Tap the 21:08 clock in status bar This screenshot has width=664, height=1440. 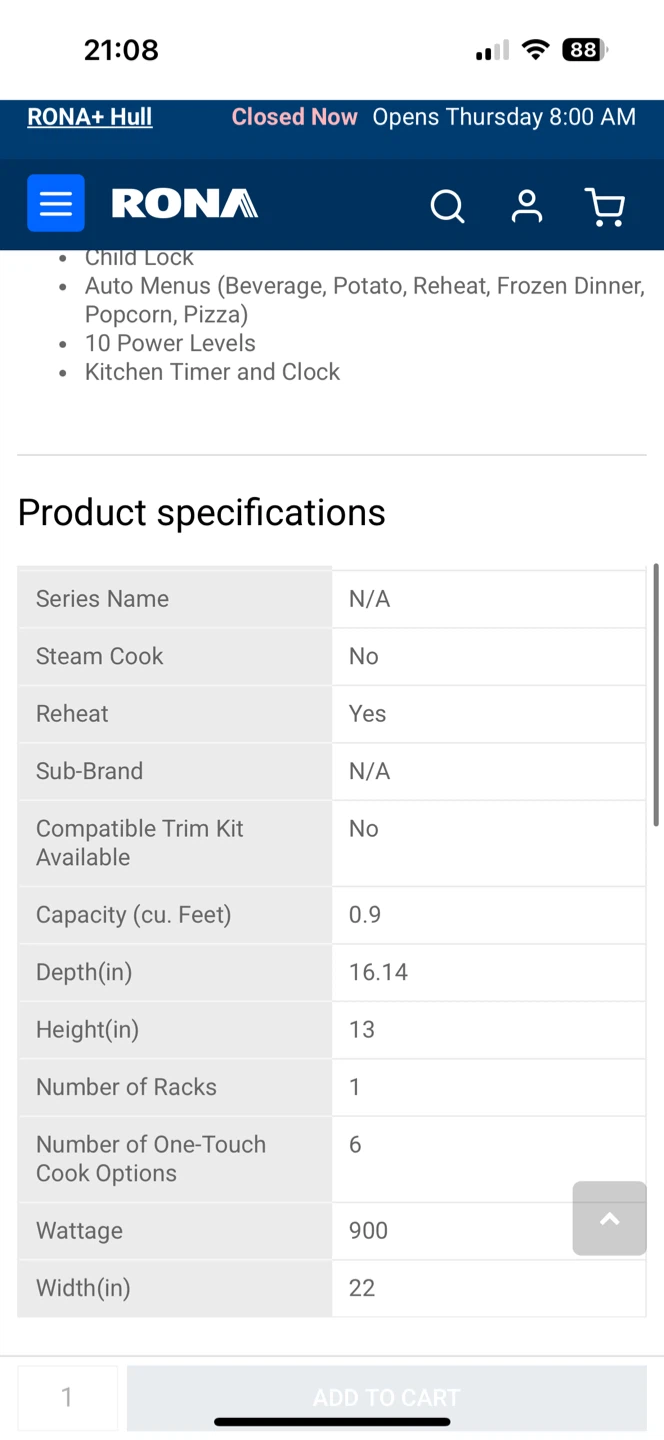click(x=121, y=50)
